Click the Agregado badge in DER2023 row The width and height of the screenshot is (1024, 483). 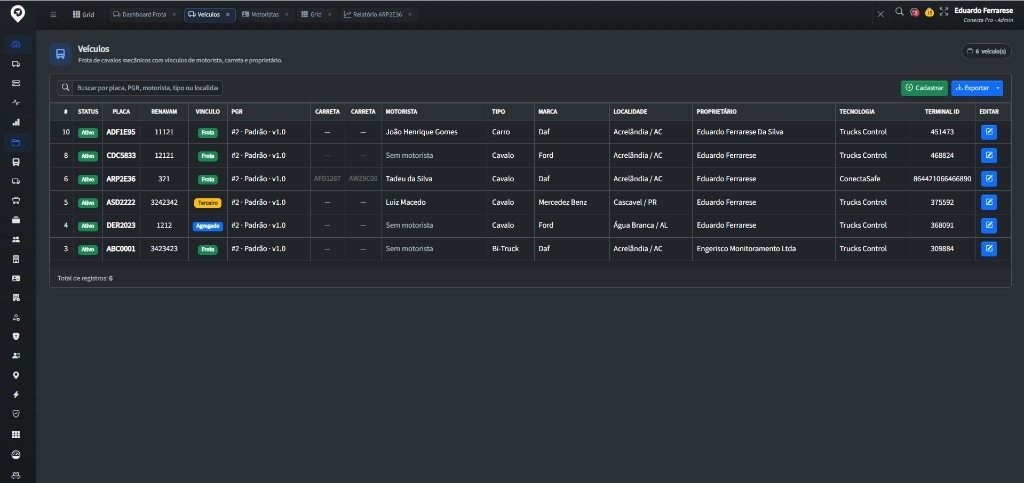pos(208,226)
